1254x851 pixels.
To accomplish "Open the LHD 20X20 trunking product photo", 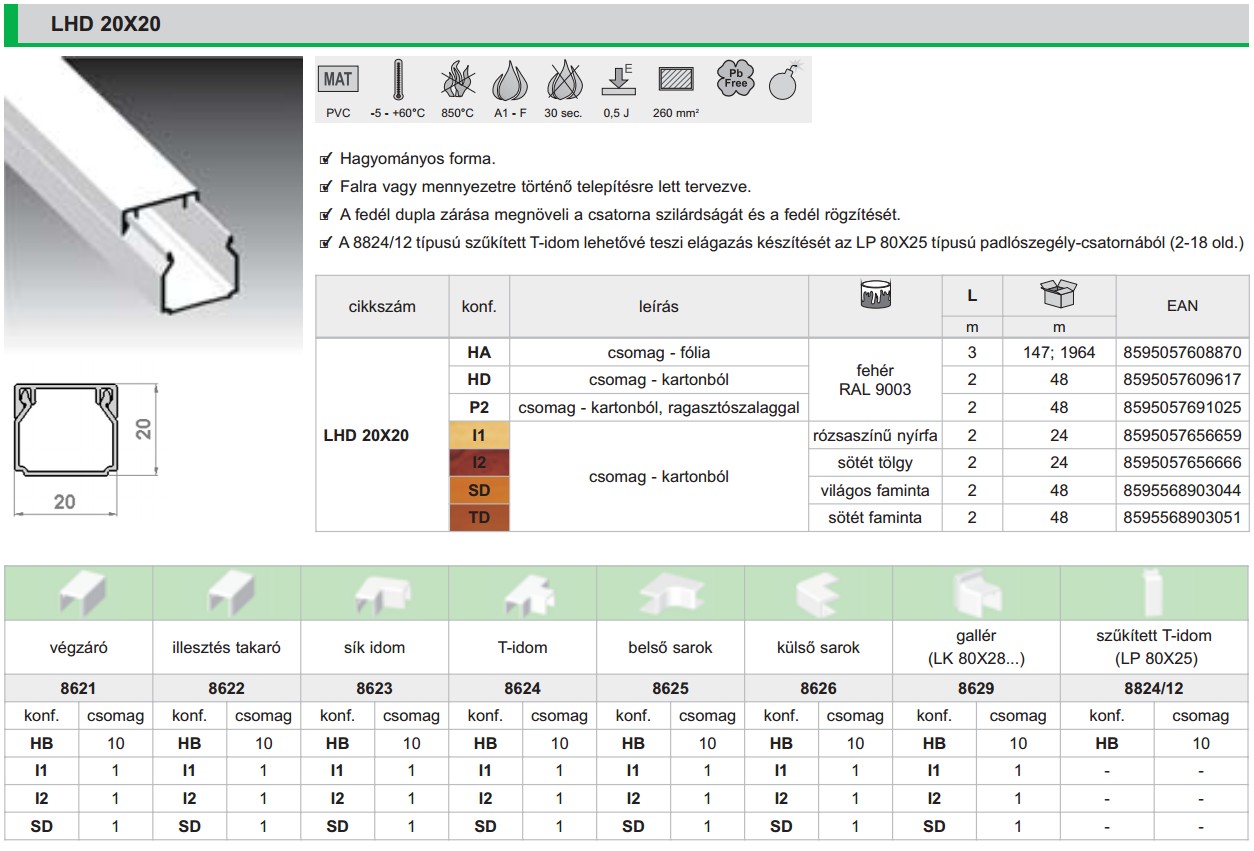I will click(x=154, y=205).
